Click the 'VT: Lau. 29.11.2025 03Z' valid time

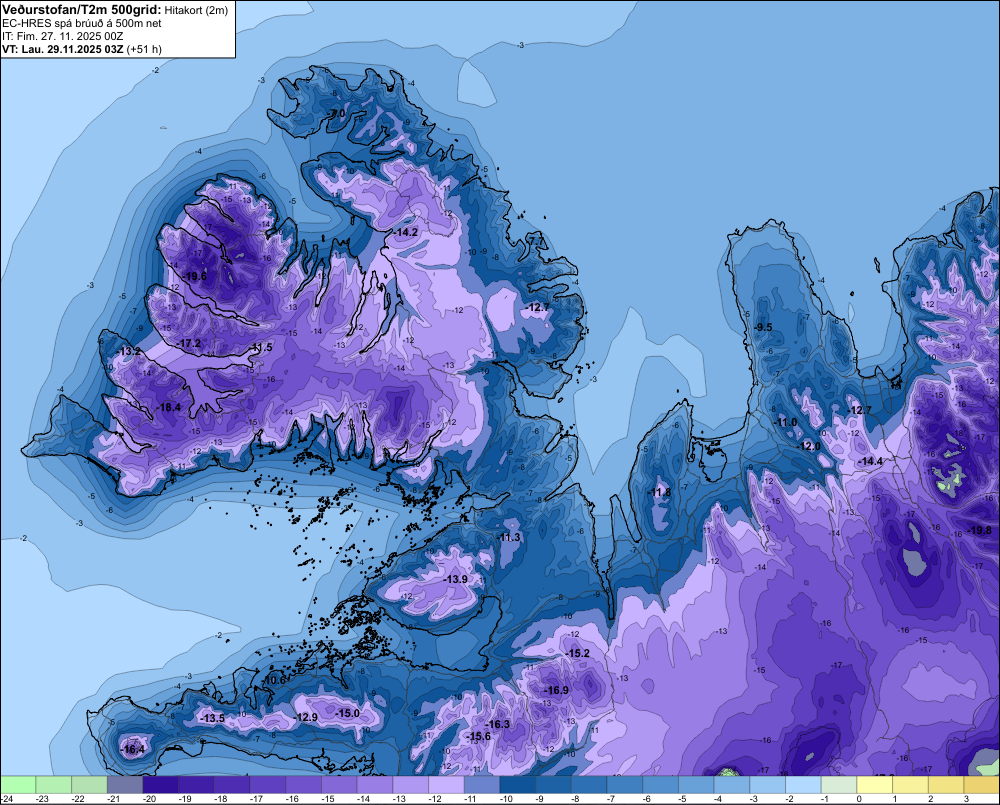(62, 49)
